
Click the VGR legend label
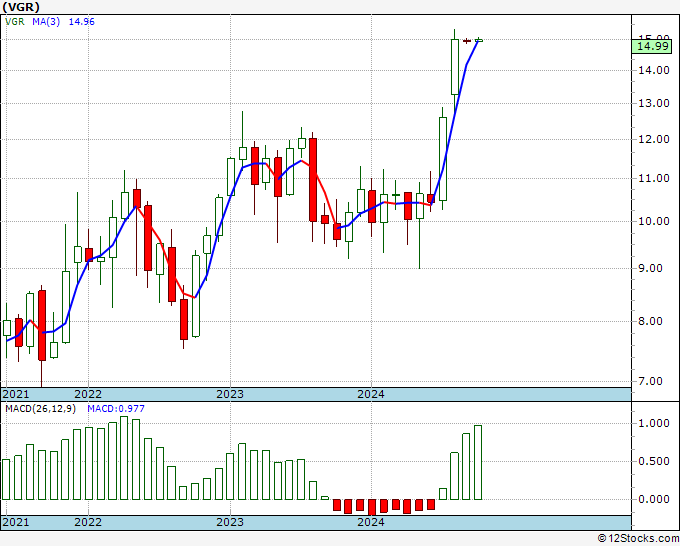[15, 22]
